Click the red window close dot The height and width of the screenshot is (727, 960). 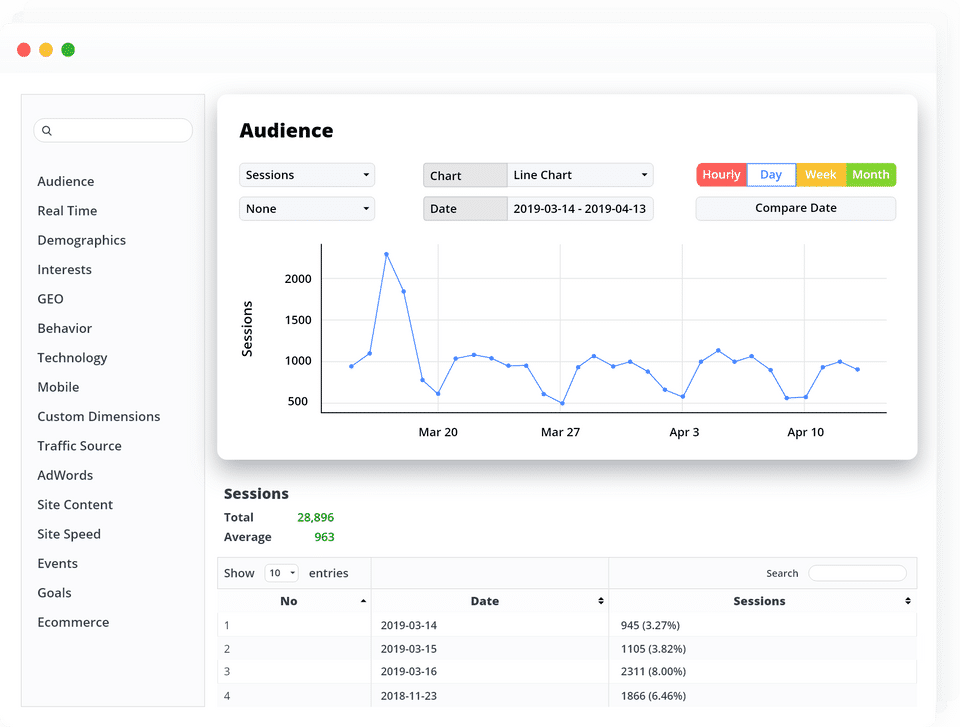[24, 50]
